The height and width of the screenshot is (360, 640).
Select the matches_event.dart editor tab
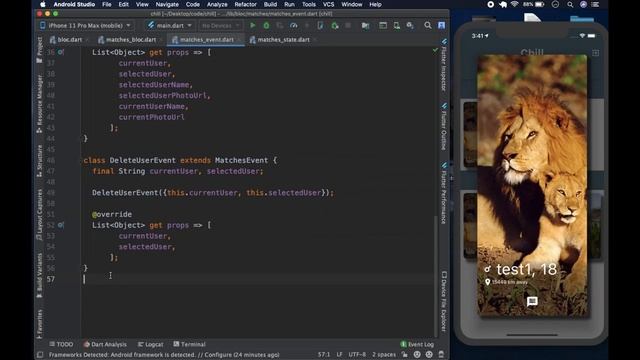pyautogui.click(x=206, y=40)
